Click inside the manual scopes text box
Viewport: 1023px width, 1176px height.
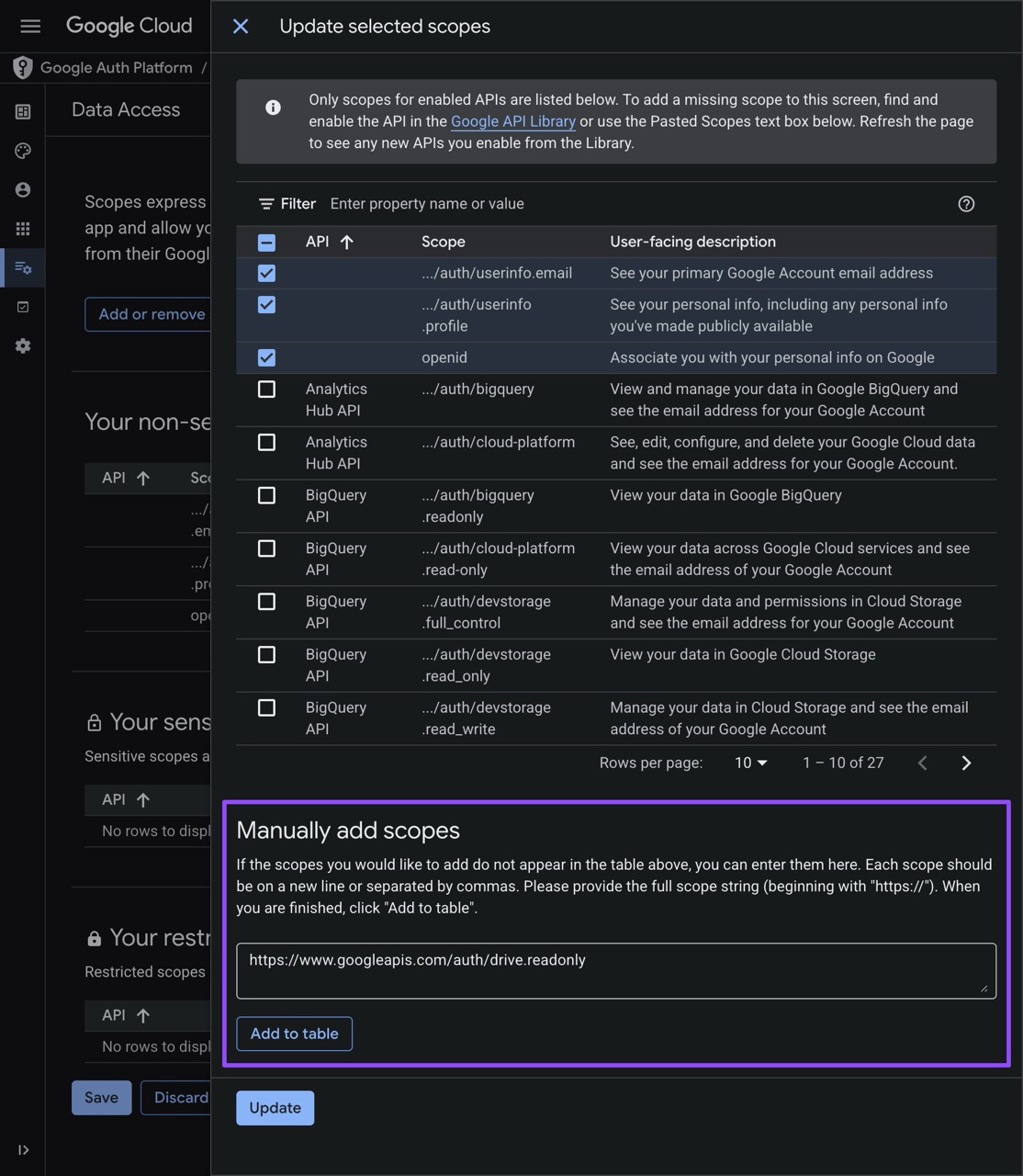(615, 969)
